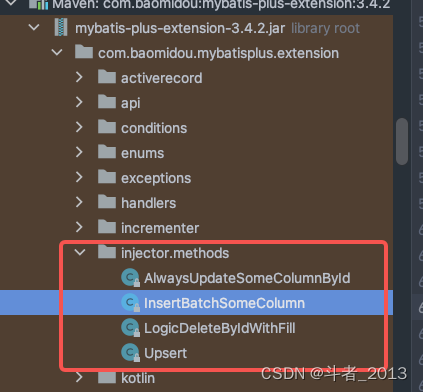Click the activerecord package folder icon
The height and width of the screenshot is (392, 423).
(x=107, y=77)
